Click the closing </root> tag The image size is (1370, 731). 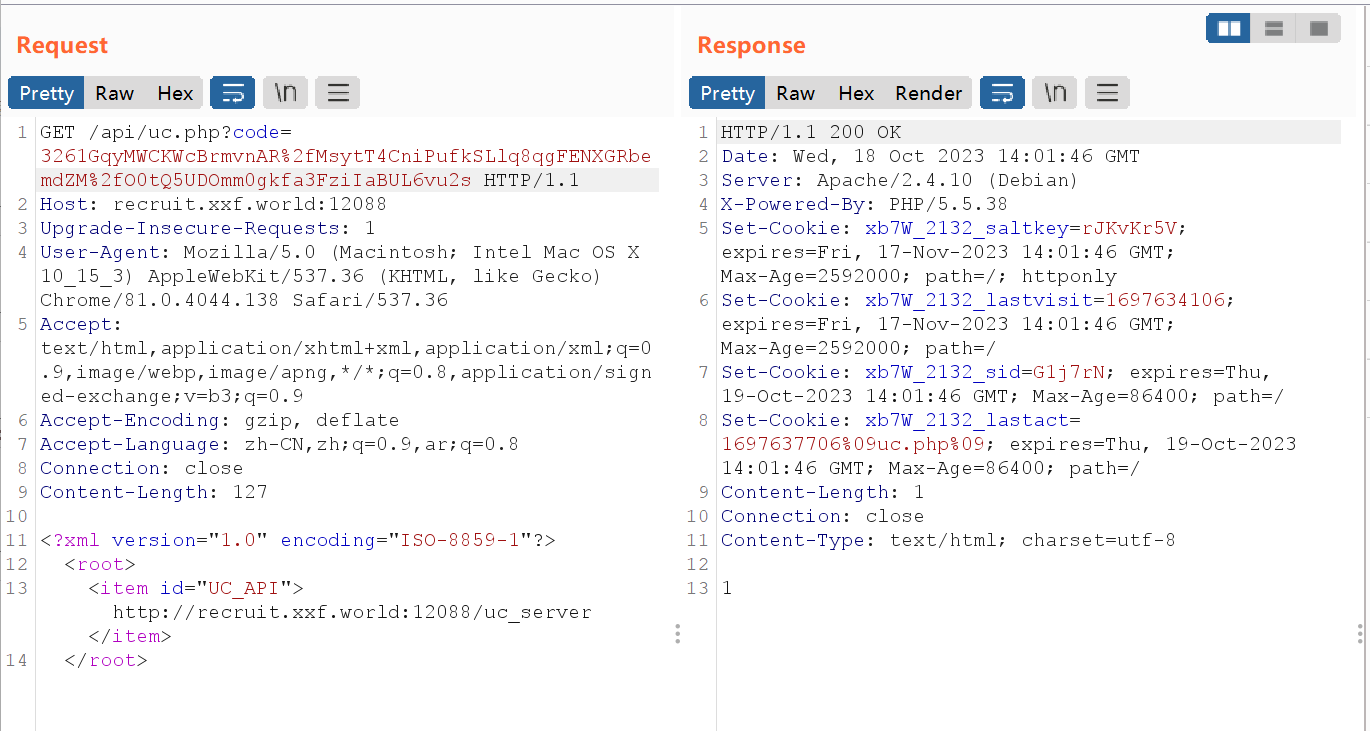105,660
